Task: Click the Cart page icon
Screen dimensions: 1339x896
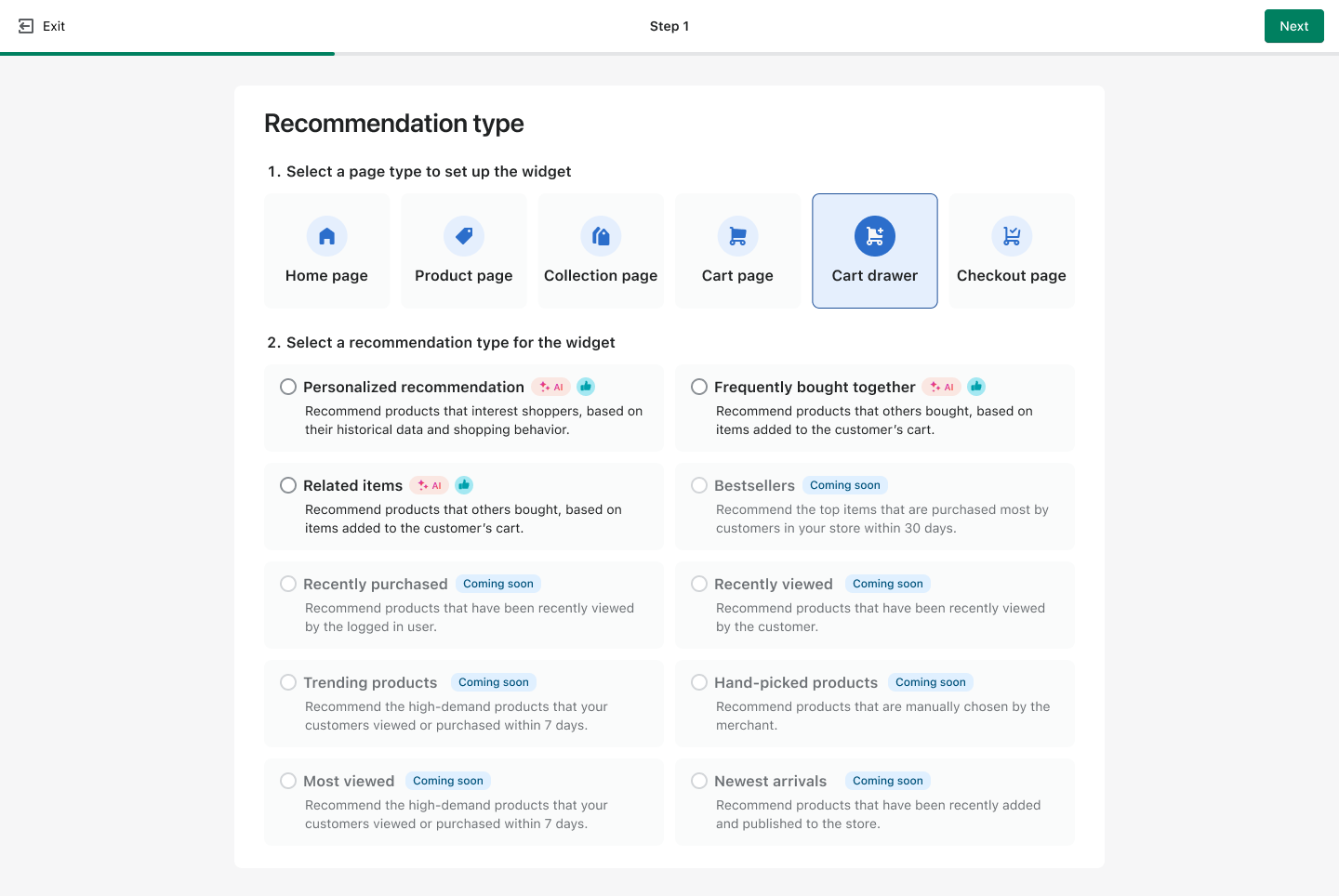Action: (737, 235)
